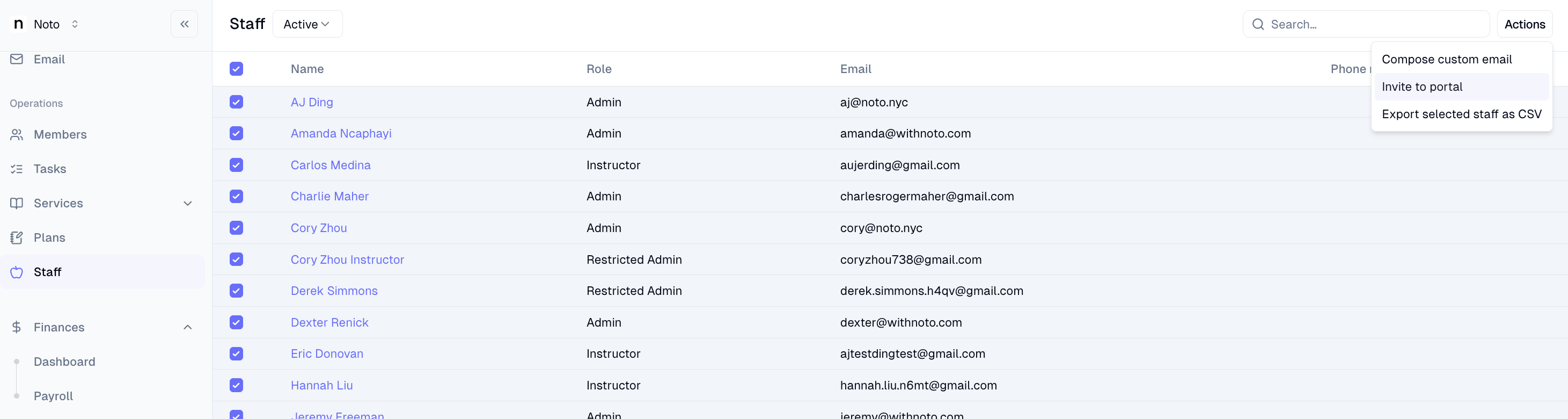
Task: Click the Name column header
Action: point(307,69)
